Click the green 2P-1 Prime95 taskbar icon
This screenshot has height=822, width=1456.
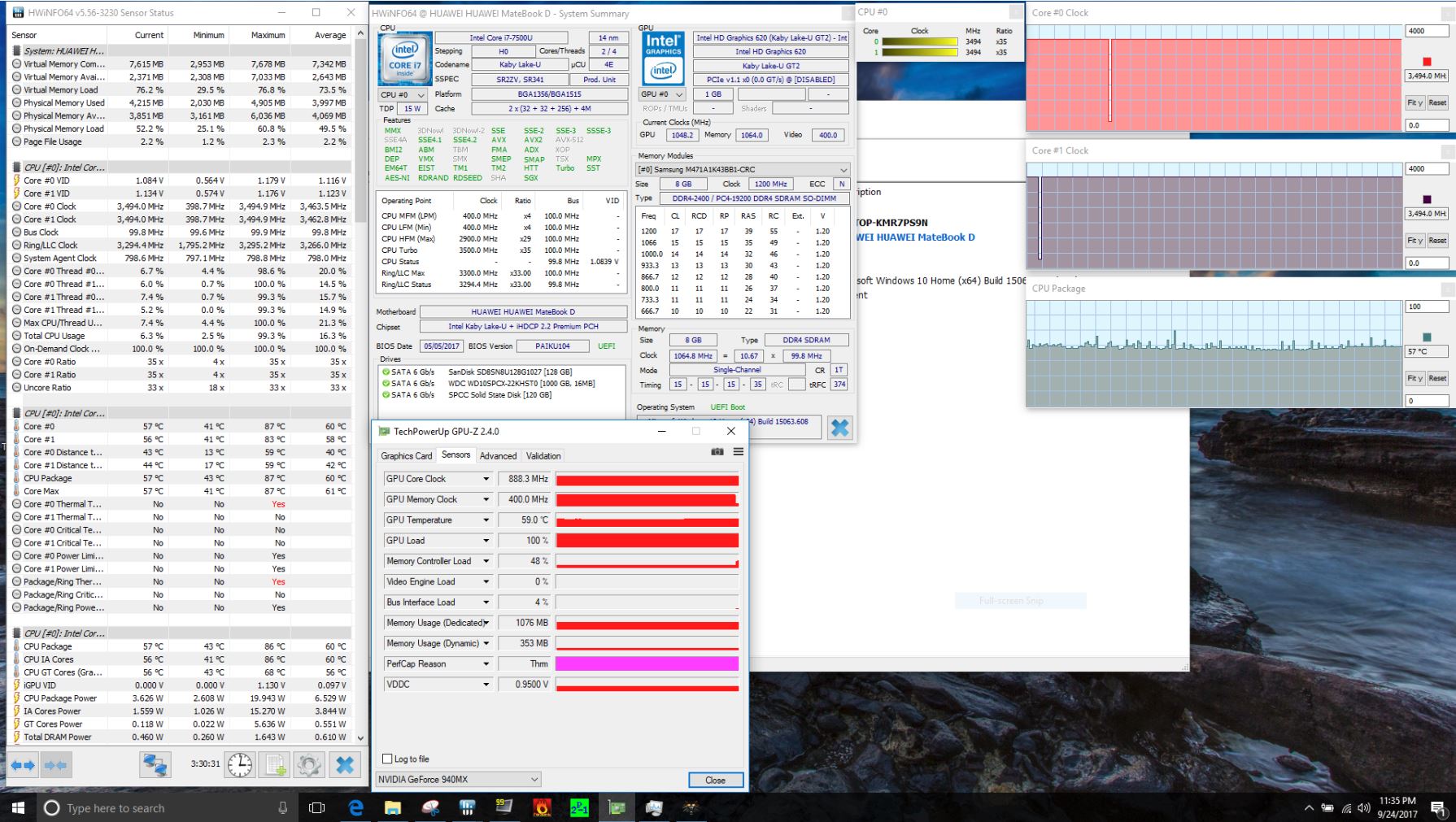[x=579, y=807]
